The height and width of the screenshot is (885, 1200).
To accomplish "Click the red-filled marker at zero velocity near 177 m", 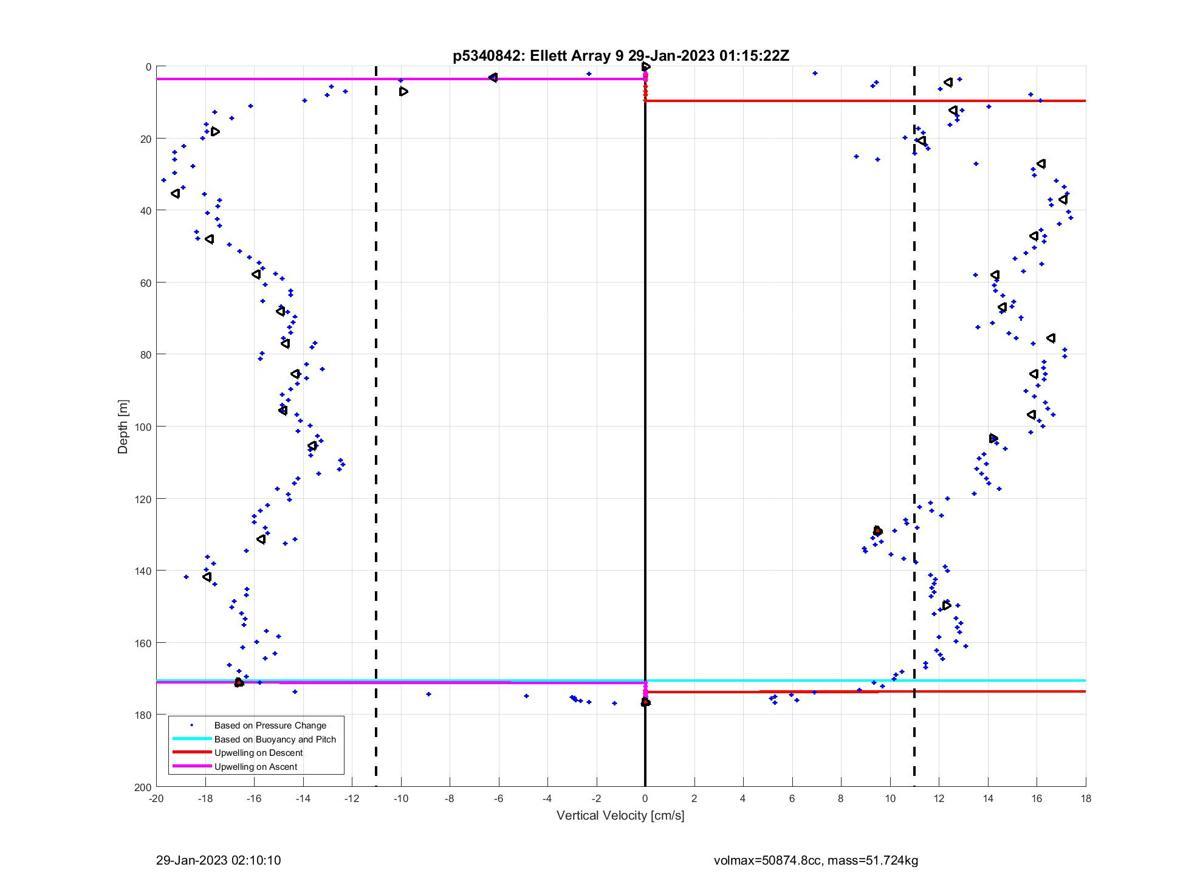I will tap(646, 702).
